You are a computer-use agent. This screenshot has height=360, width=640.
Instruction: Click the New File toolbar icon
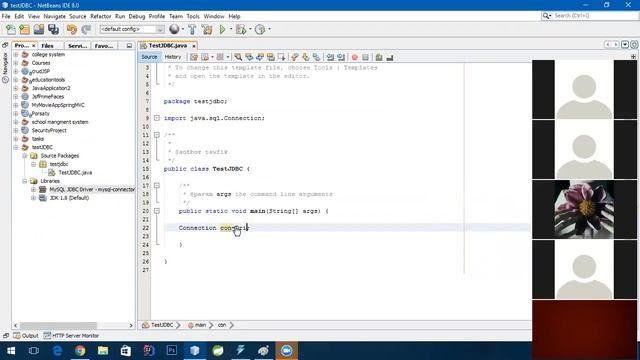11,29
